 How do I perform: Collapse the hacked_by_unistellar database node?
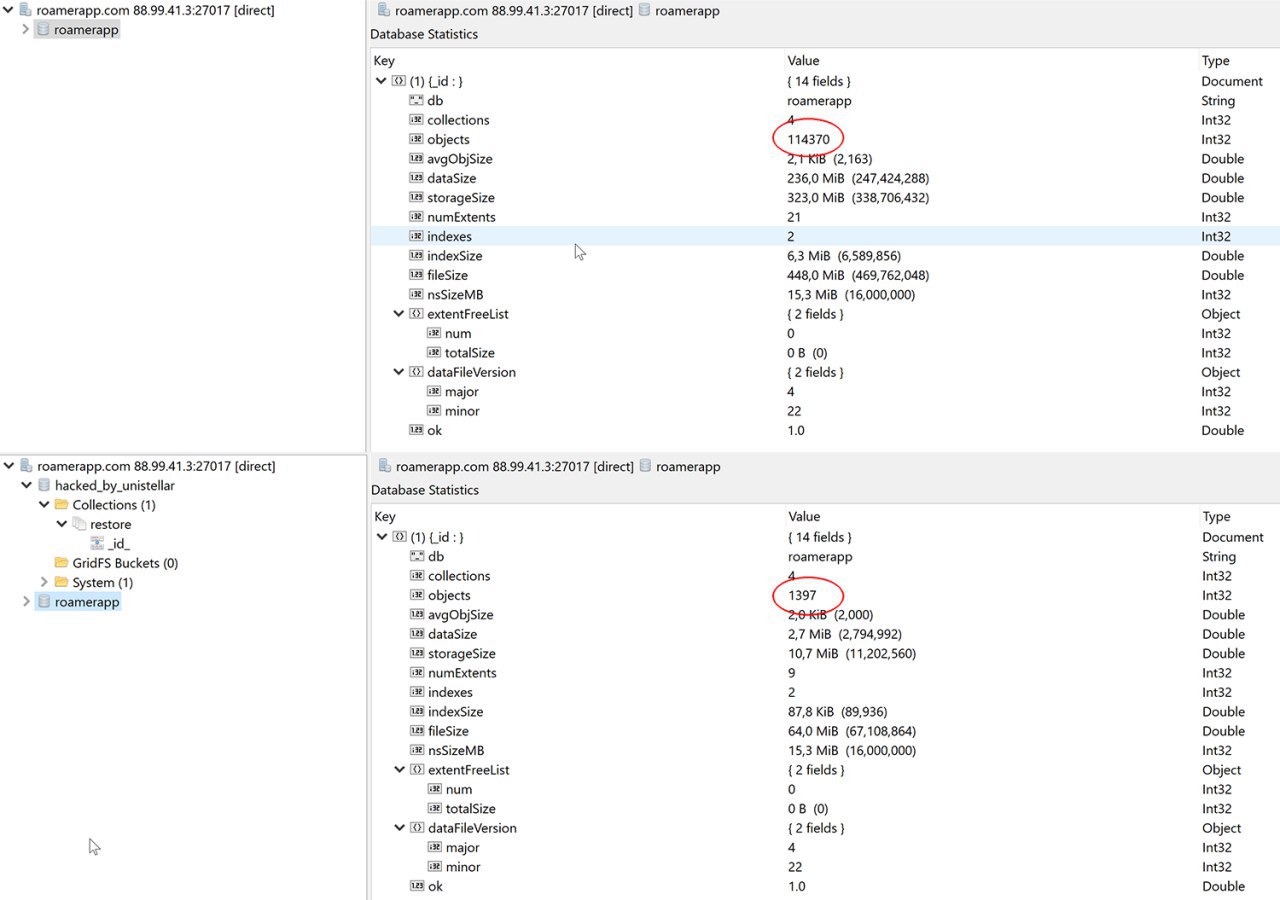tap(27, 486)
